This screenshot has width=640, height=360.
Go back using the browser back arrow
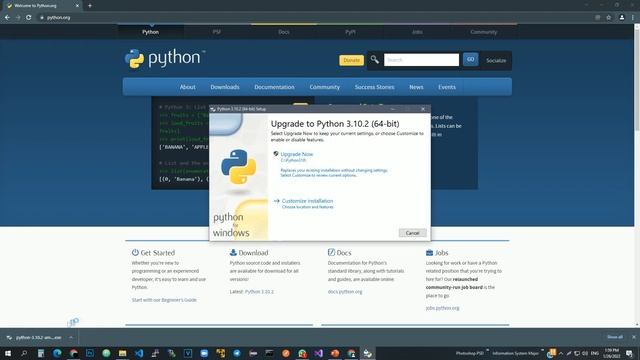[x=7, y=18]
